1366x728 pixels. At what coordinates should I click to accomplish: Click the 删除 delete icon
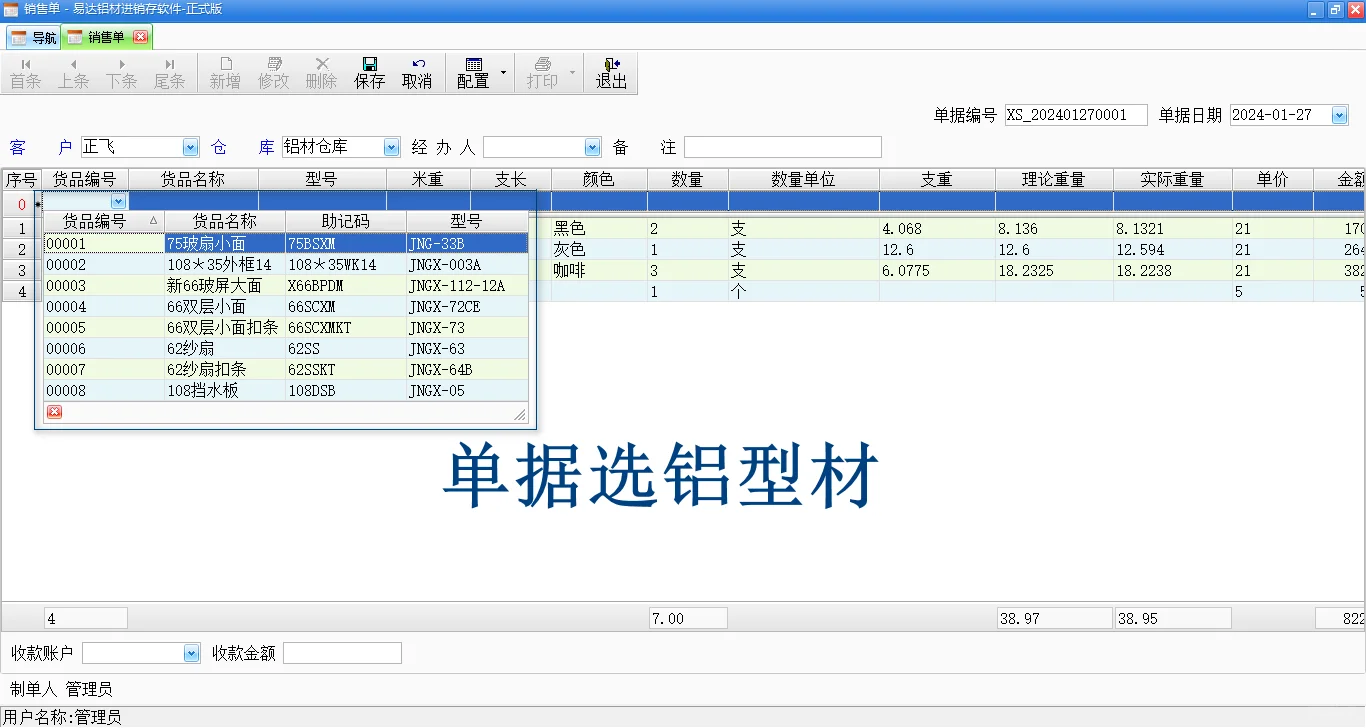tap(321, 71)
